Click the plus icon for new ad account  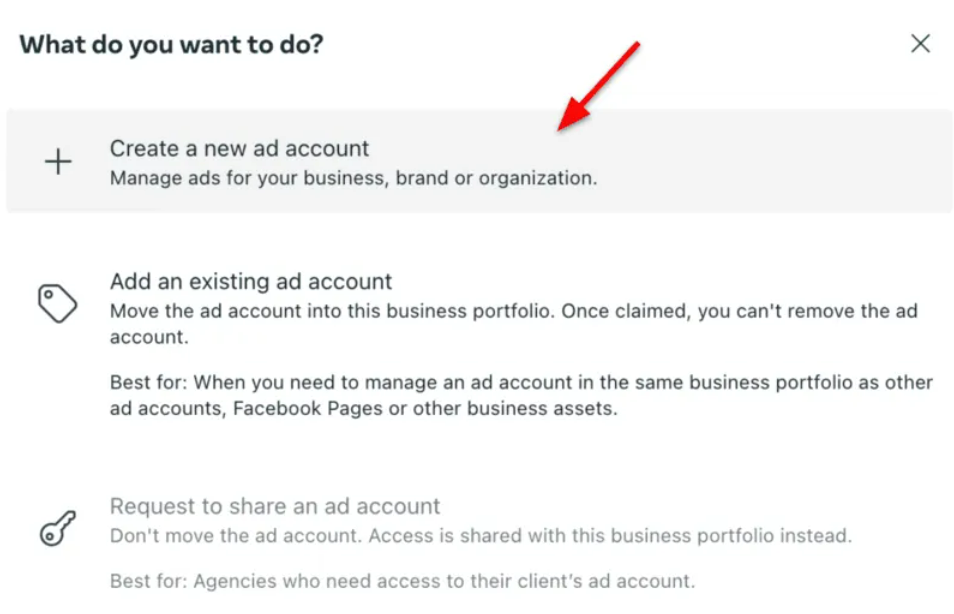(x=59, y=162)
